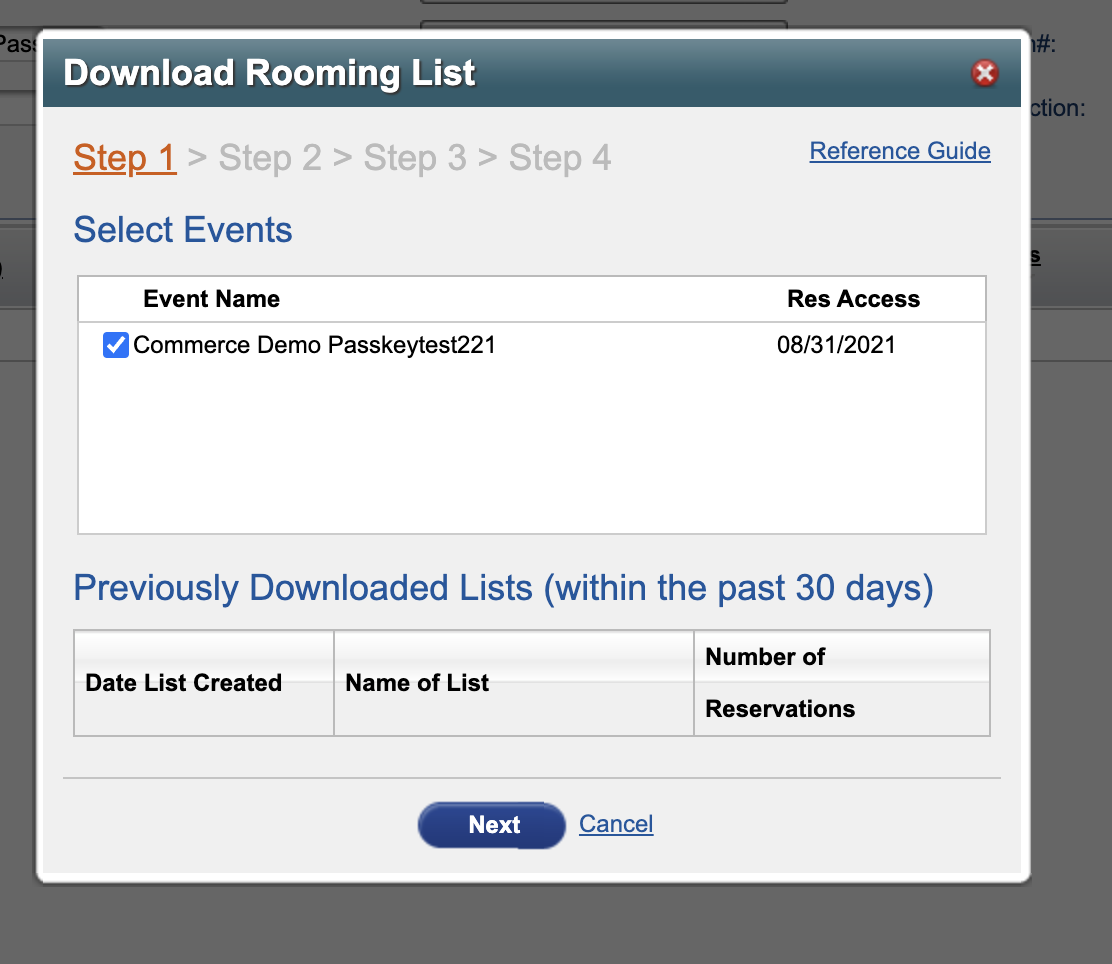1112x964 pixels.
Task: Click the Res Access column header
Action: click(x=853, y=299)
